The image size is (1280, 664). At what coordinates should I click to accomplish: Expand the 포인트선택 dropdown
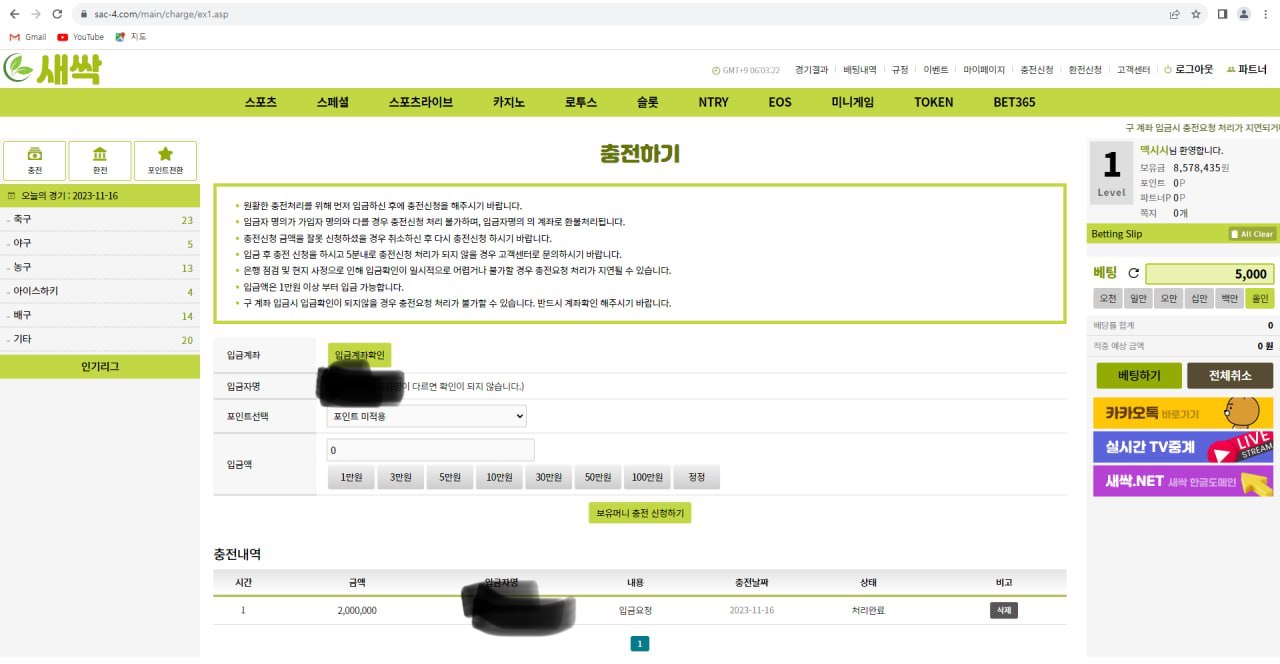pyautogui.click(x=426, y=416)
